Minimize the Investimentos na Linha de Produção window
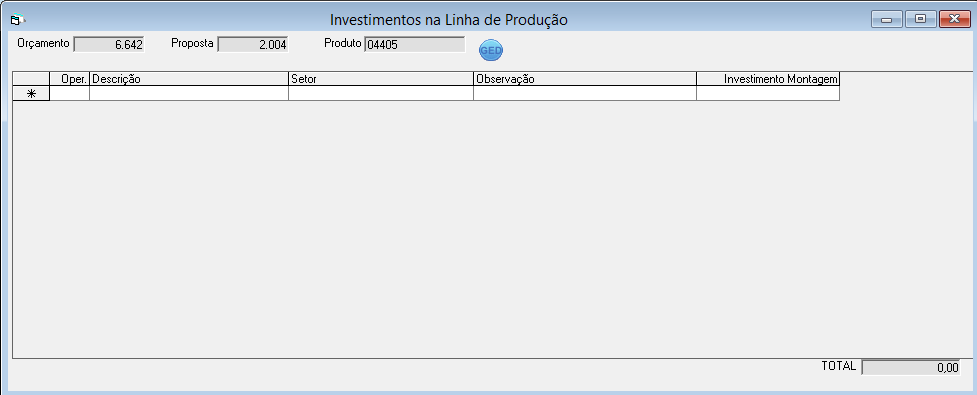The width and height of the screenshot is (977, 395). point(886,19)
